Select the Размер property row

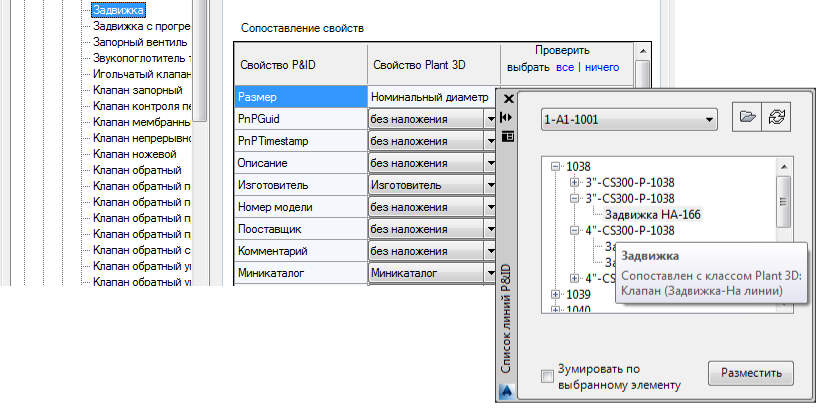coord(301,97)
